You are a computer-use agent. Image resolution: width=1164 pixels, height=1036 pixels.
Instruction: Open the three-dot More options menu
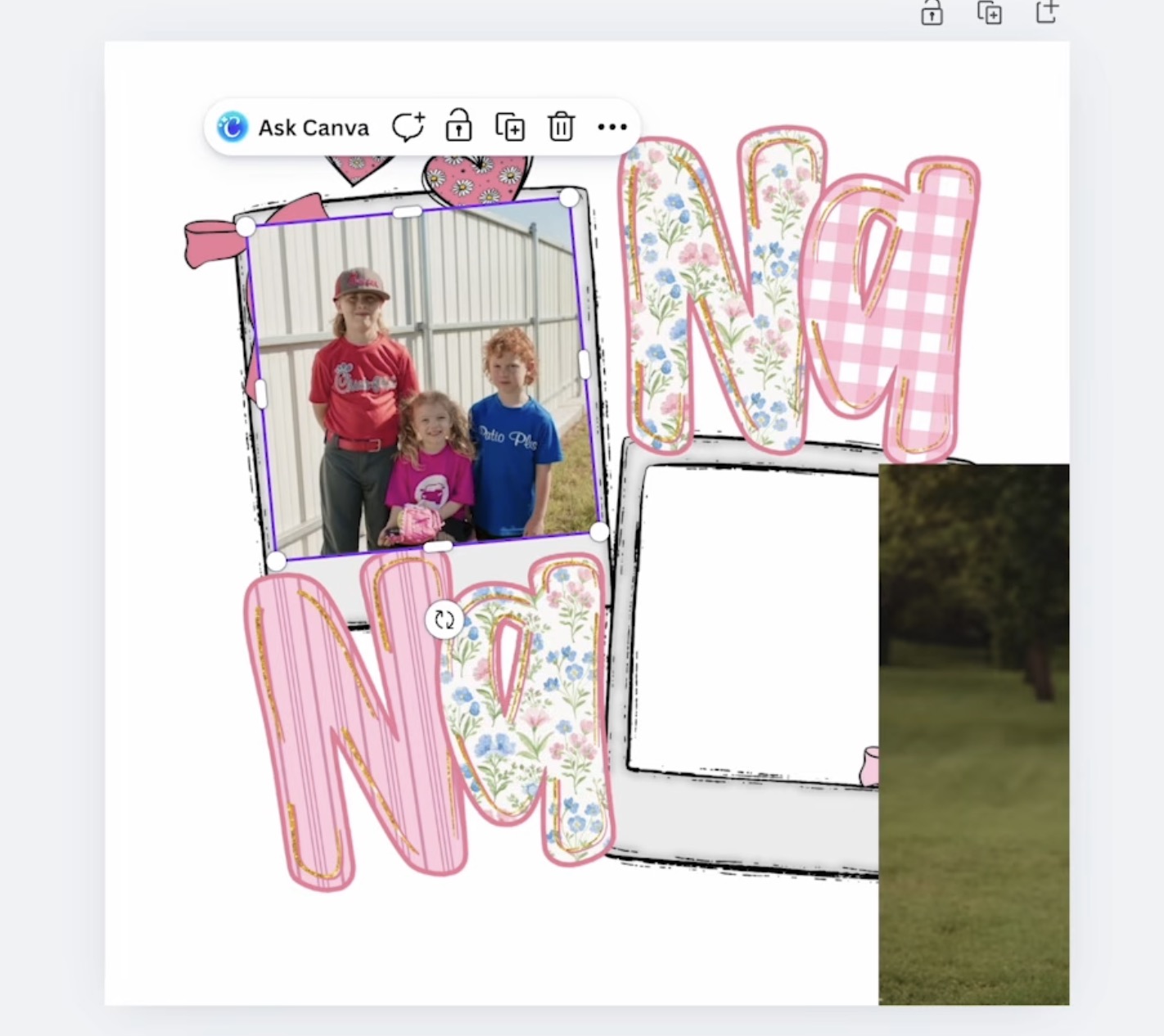611,127
